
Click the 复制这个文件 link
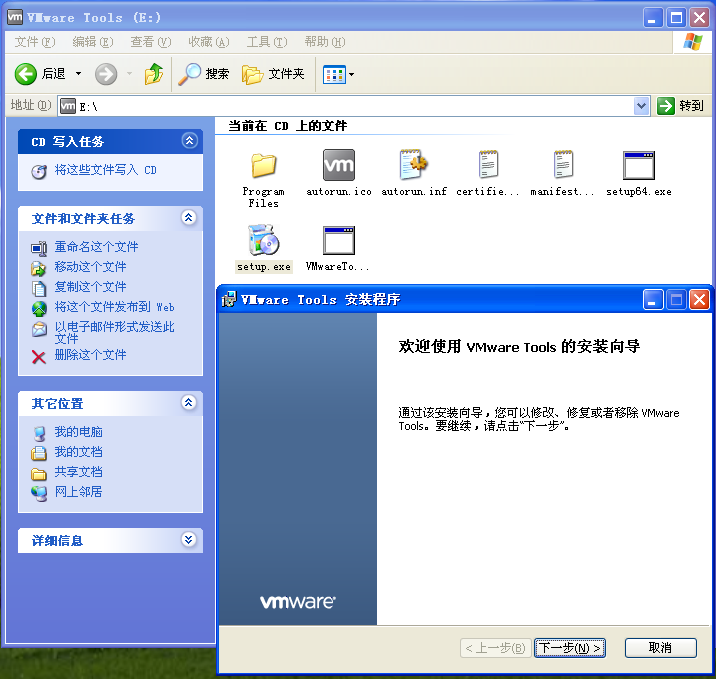[x=90, y=287]
